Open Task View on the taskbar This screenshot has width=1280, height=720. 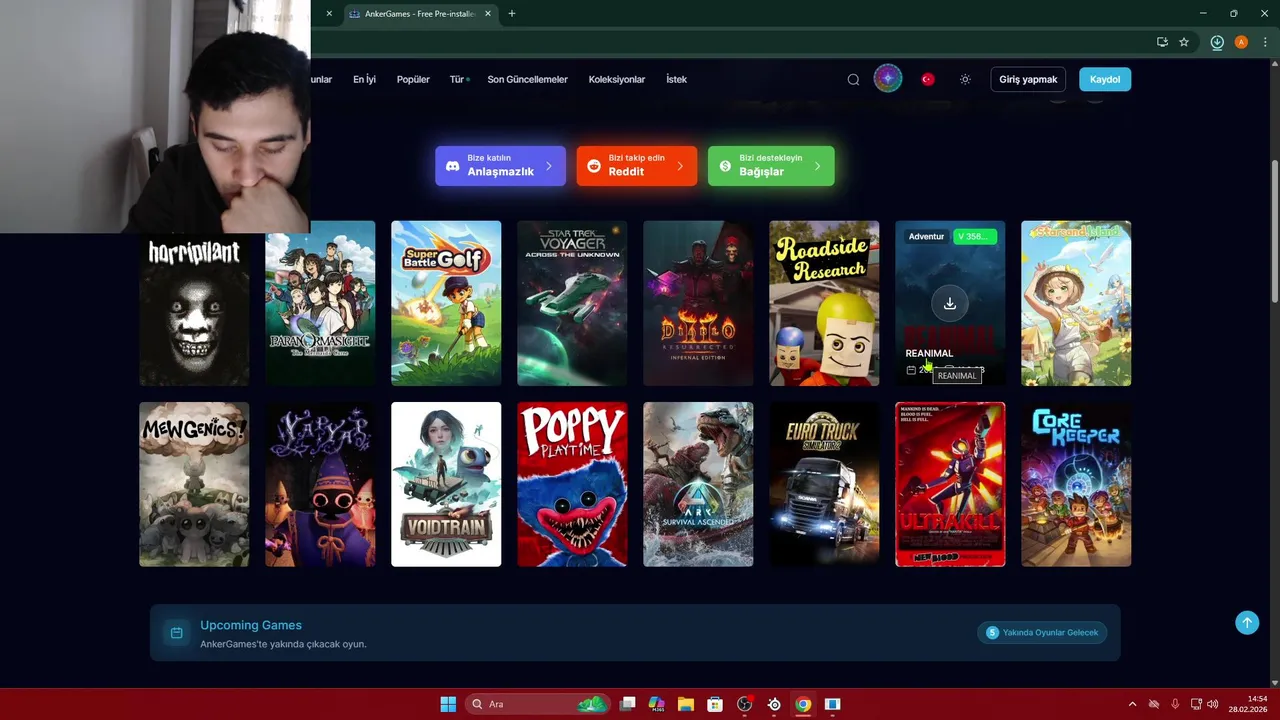tap(627, 704)
